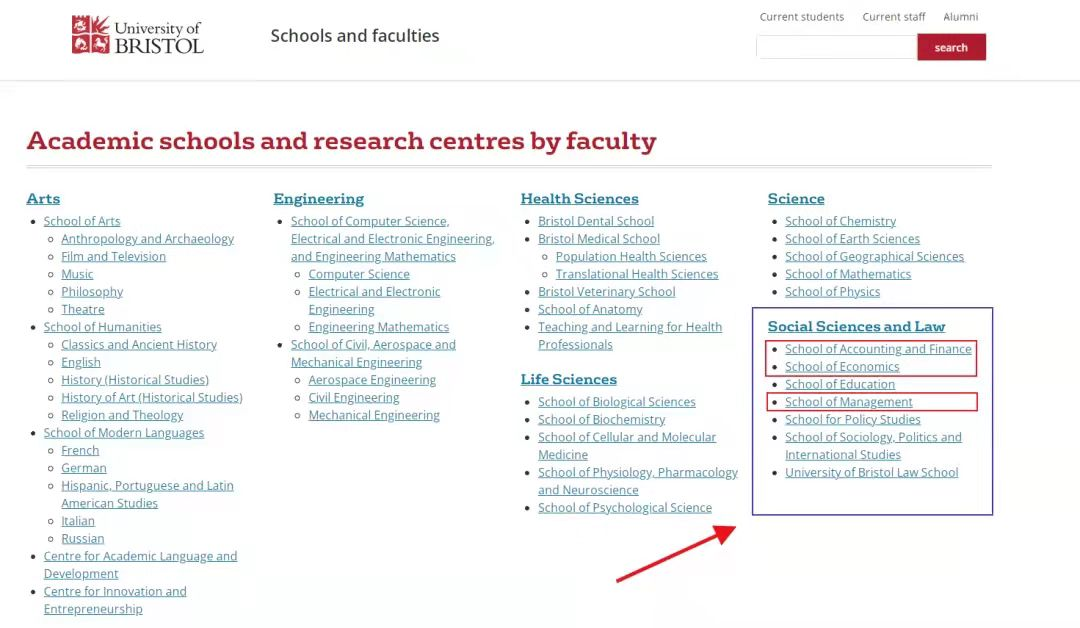Open Teaching and Learning for Health Professionals
Screen dimensions: 1080x628
[x=630, y=335]
